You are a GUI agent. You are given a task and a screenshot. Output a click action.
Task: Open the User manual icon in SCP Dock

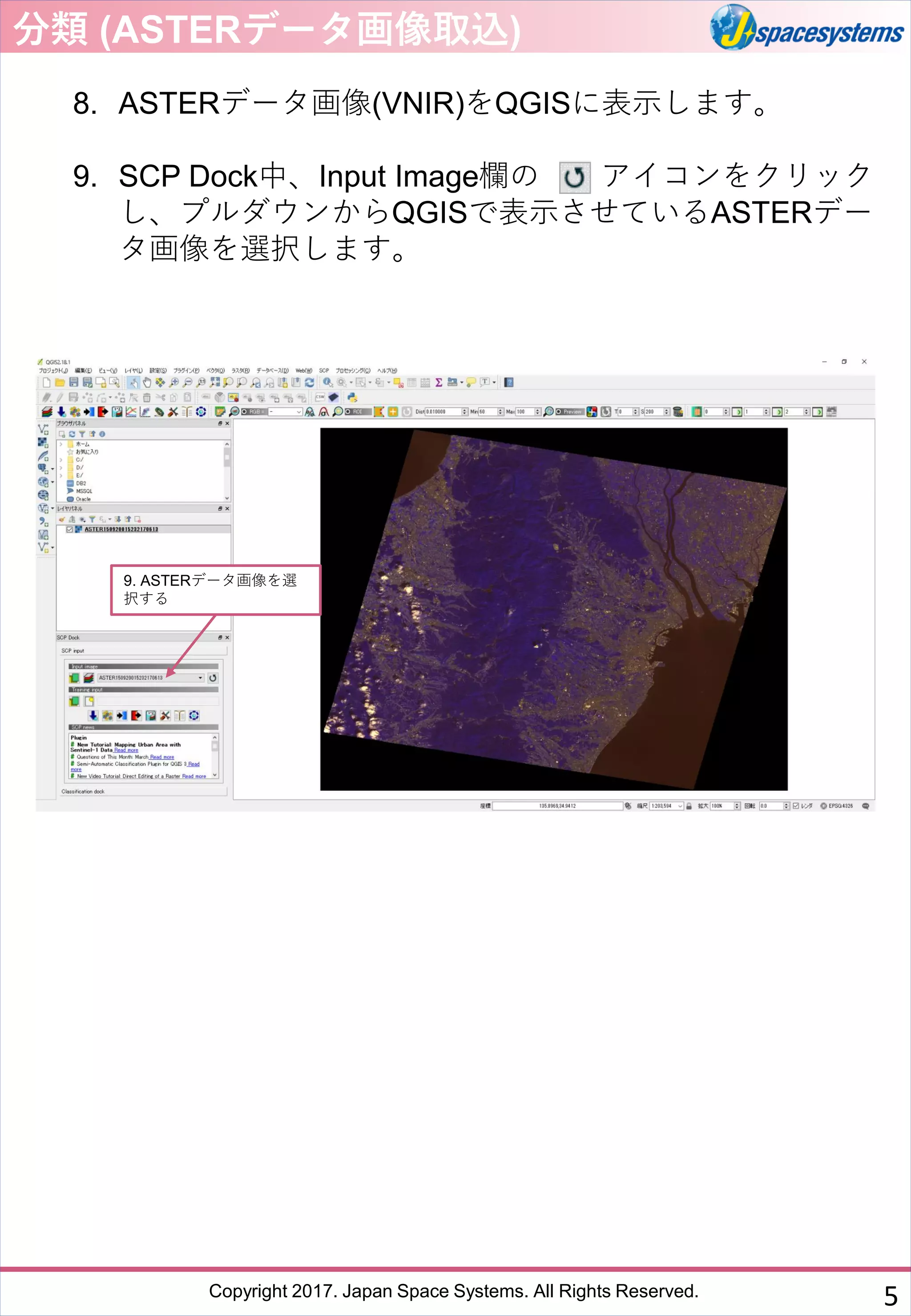(179, 716)
